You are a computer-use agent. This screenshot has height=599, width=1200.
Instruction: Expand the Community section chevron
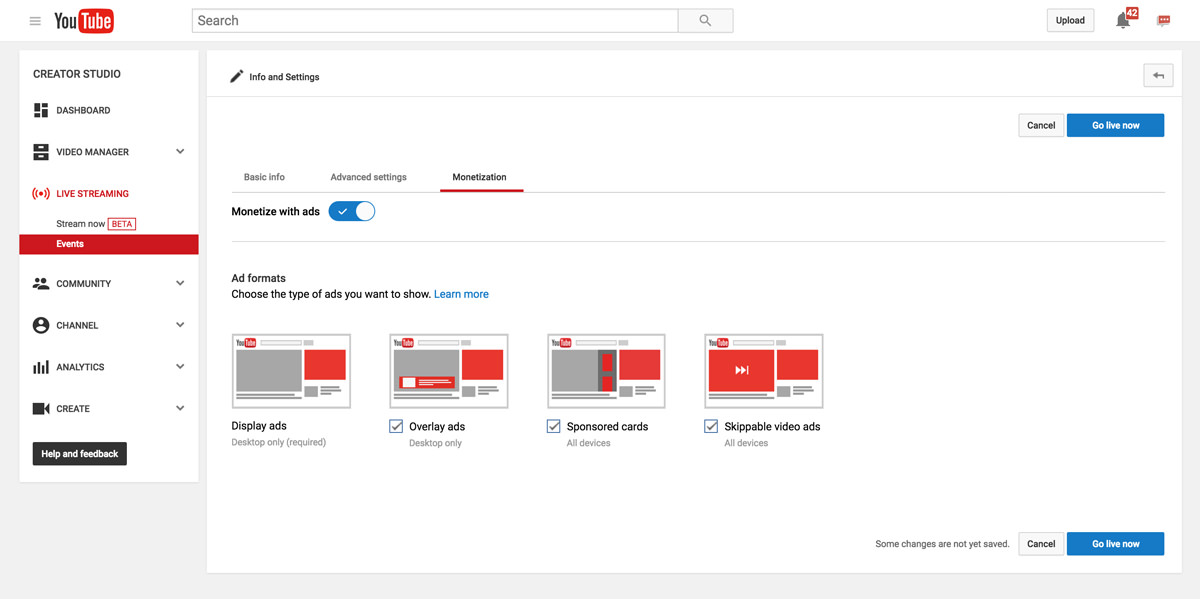pyautogui.click(x=180, y=284)
